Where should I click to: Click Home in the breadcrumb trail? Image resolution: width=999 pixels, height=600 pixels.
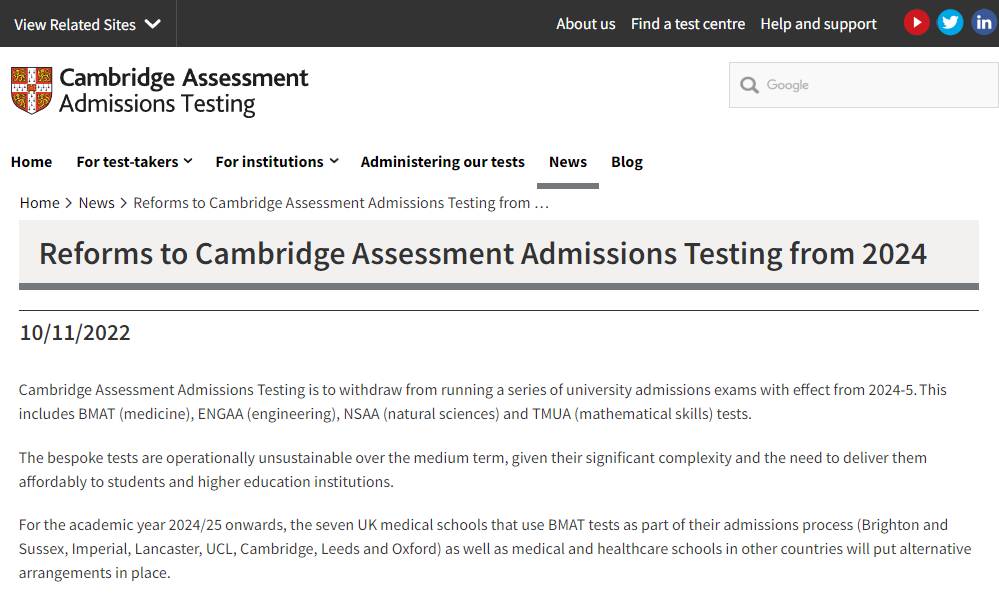pyautogui.click(x=40, y=203)
